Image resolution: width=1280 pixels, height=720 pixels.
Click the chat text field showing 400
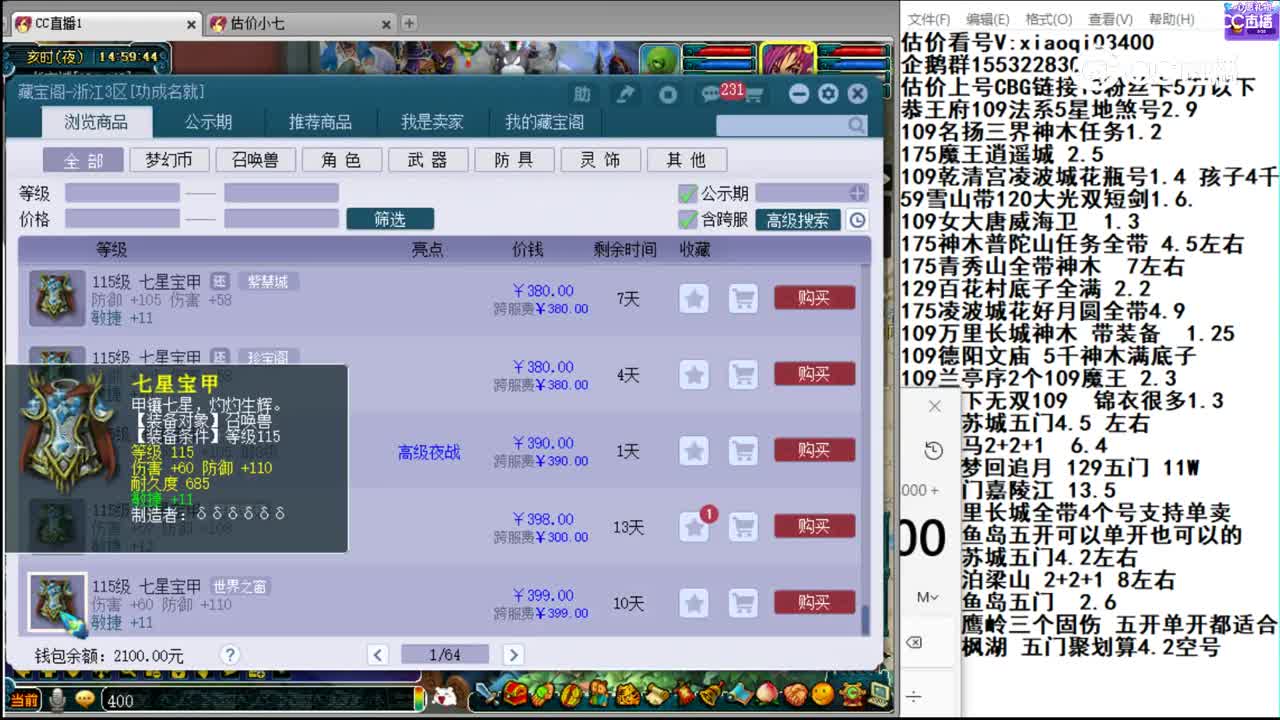click(258, 700)
